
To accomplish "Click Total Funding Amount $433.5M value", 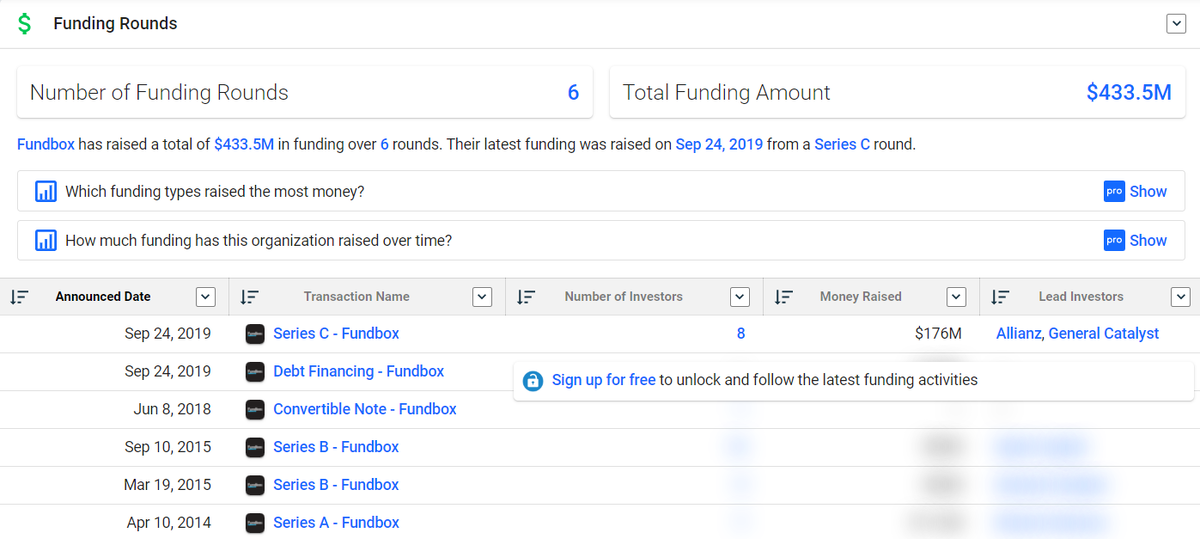I will (x=1129, y=93).
